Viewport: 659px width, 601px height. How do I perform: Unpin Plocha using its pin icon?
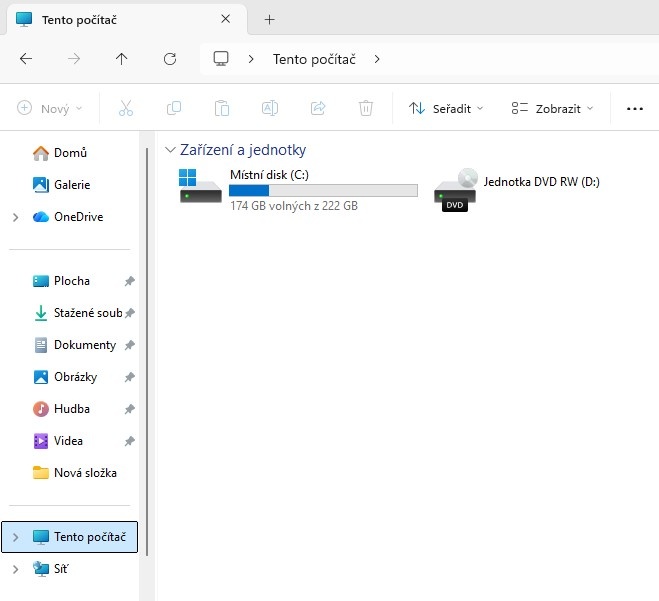coord(129,281)
